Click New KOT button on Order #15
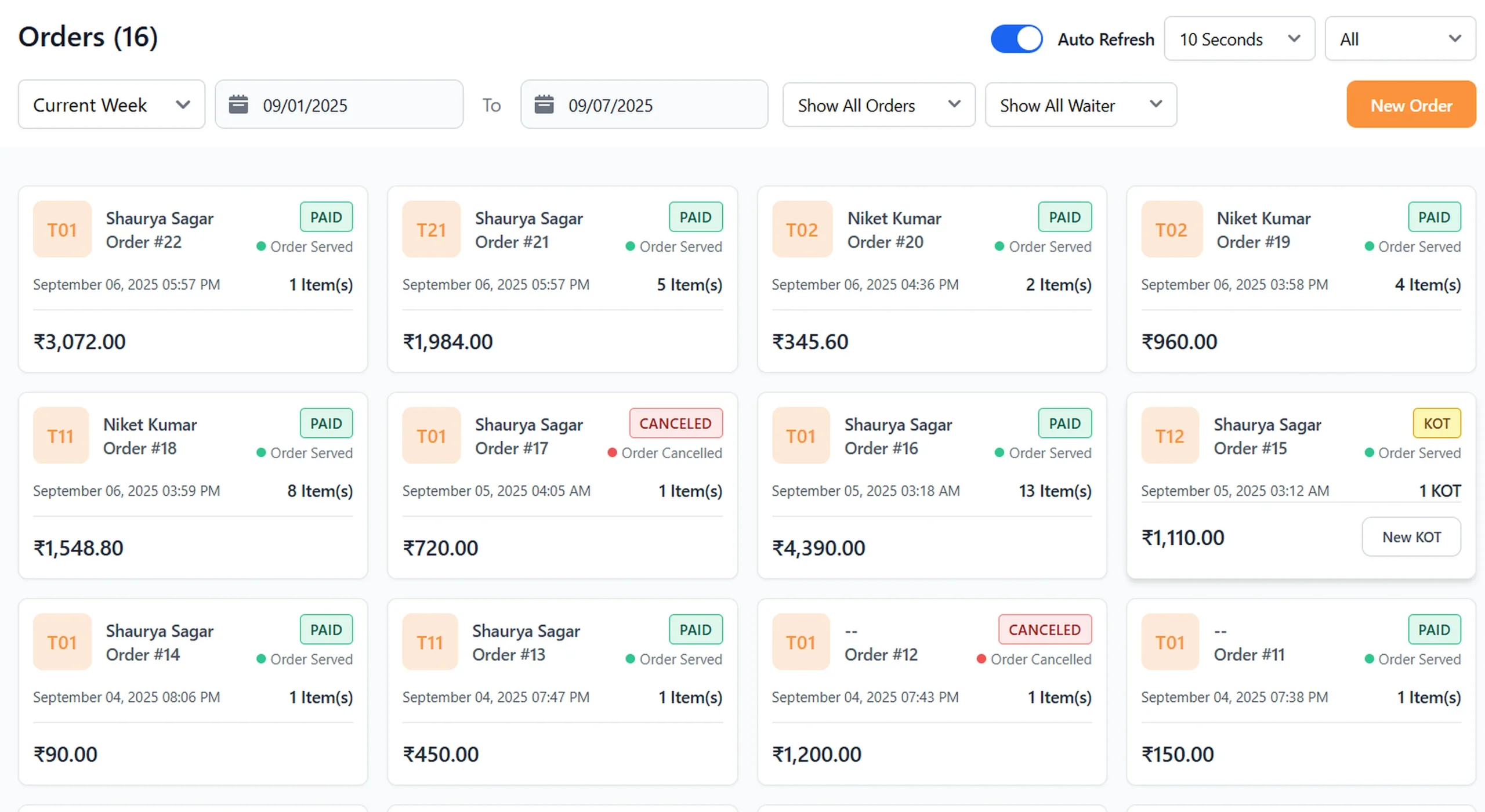 (1411, 537)
